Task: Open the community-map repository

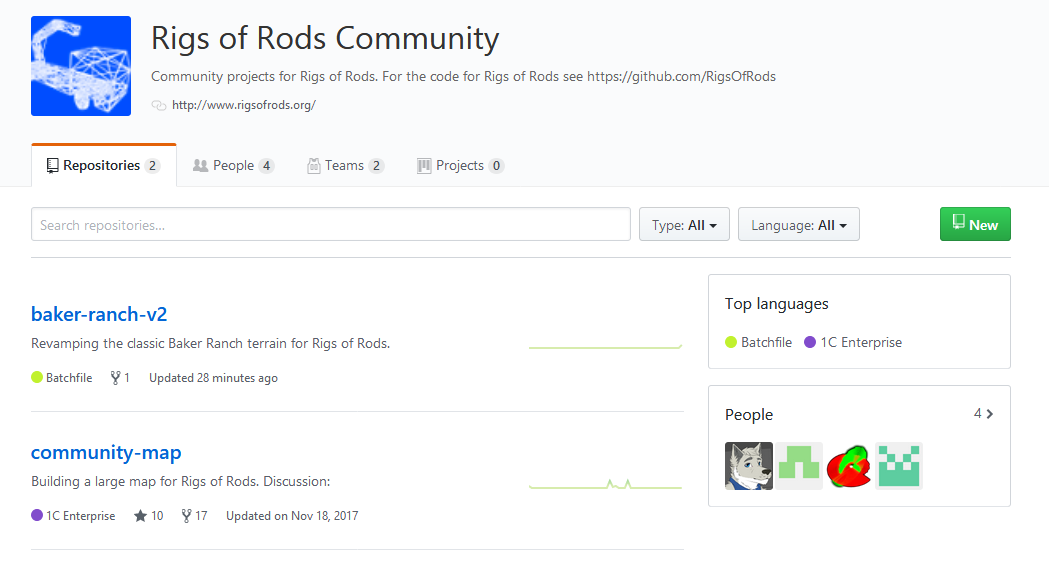Action: pos(106,452)
